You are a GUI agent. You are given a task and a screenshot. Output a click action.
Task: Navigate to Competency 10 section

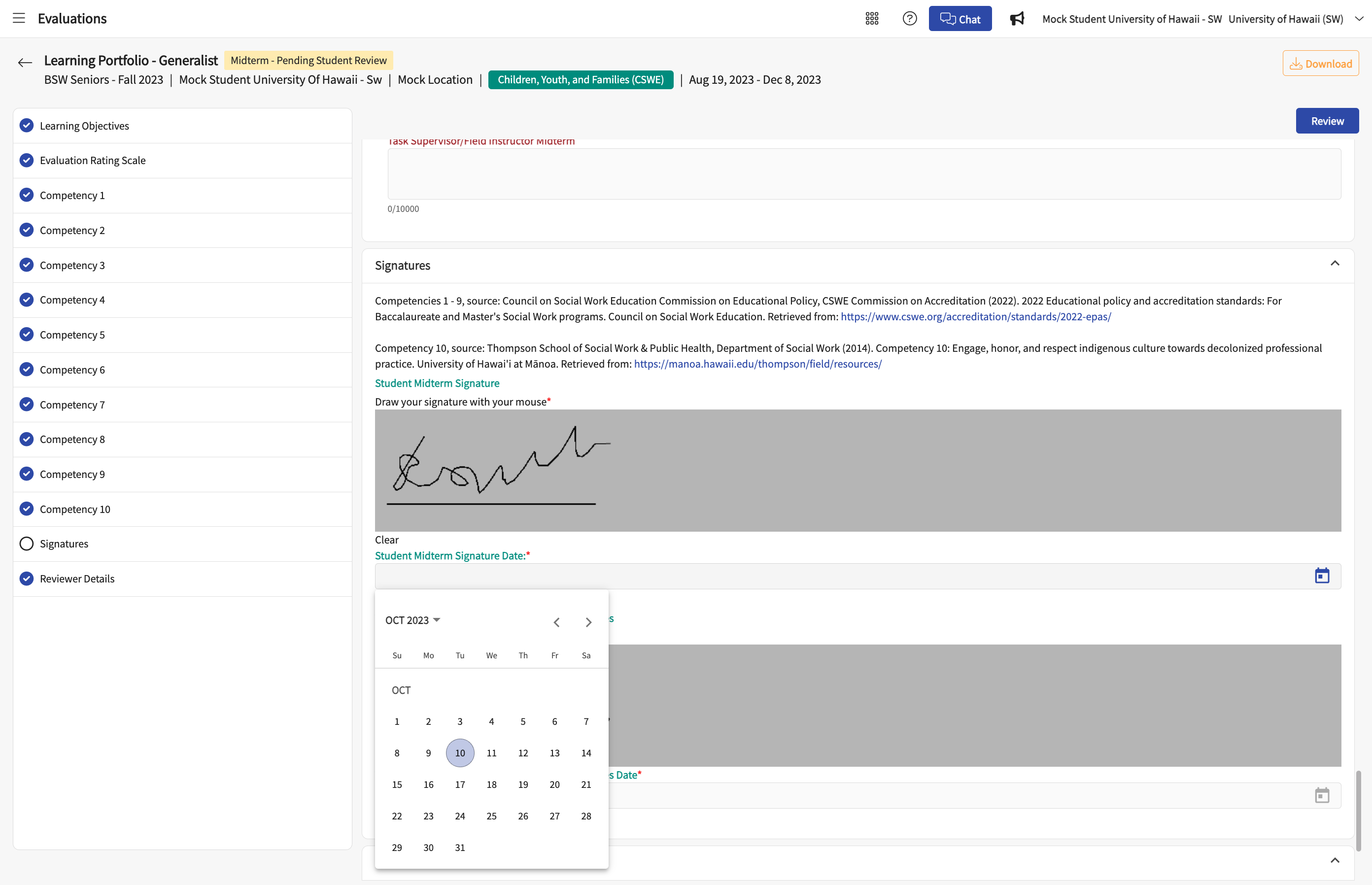[x=182, y=509]
